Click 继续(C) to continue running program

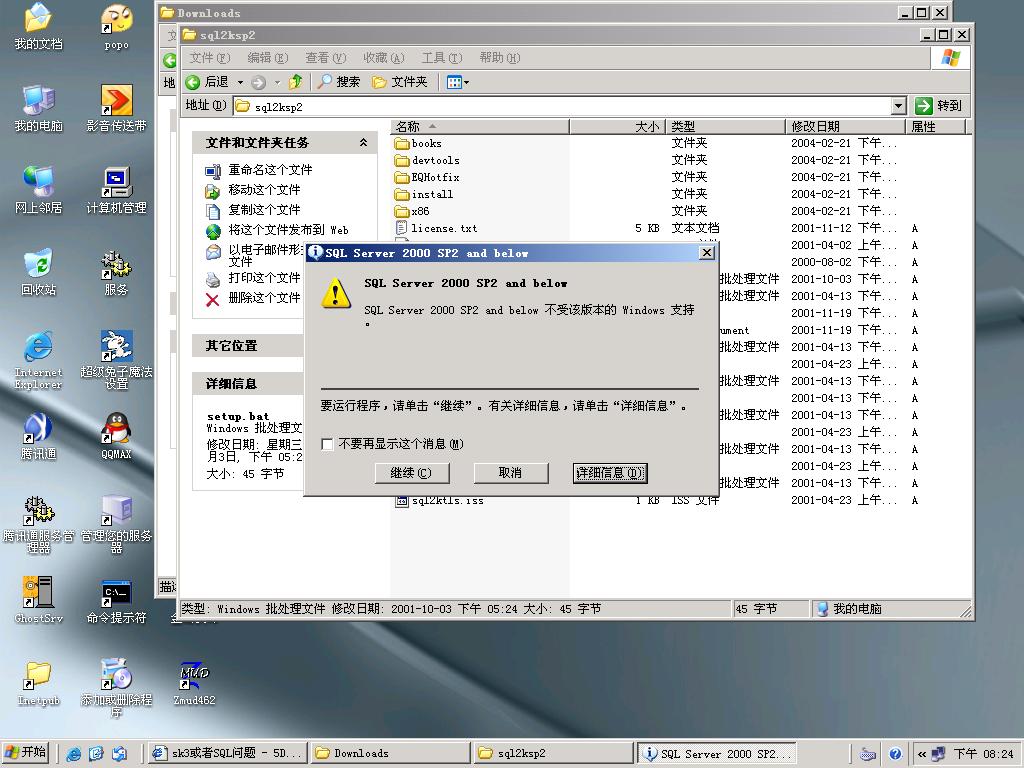tap(411, 473)
